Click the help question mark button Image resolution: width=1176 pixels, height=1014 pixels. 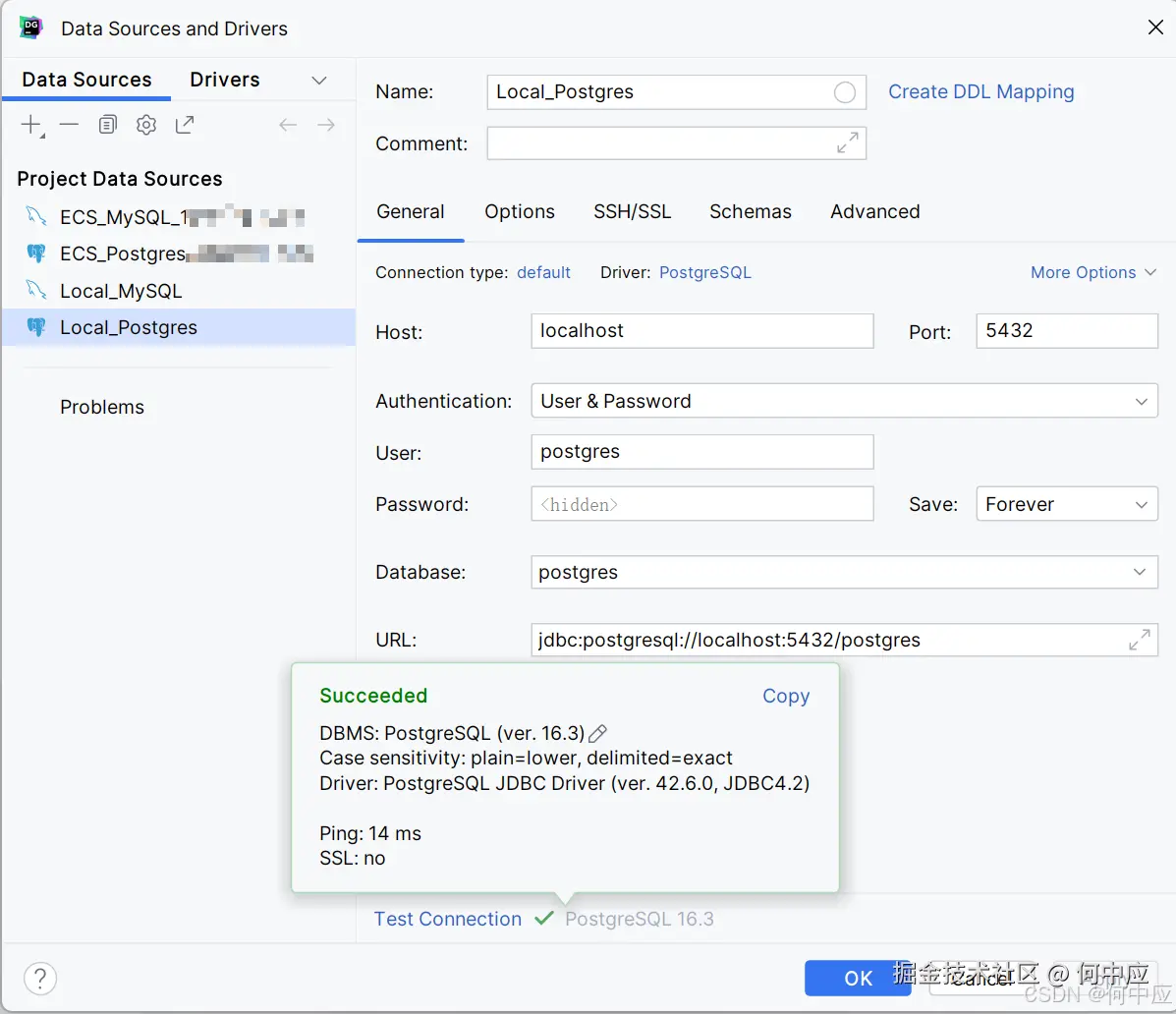click(x=40, y=978)
